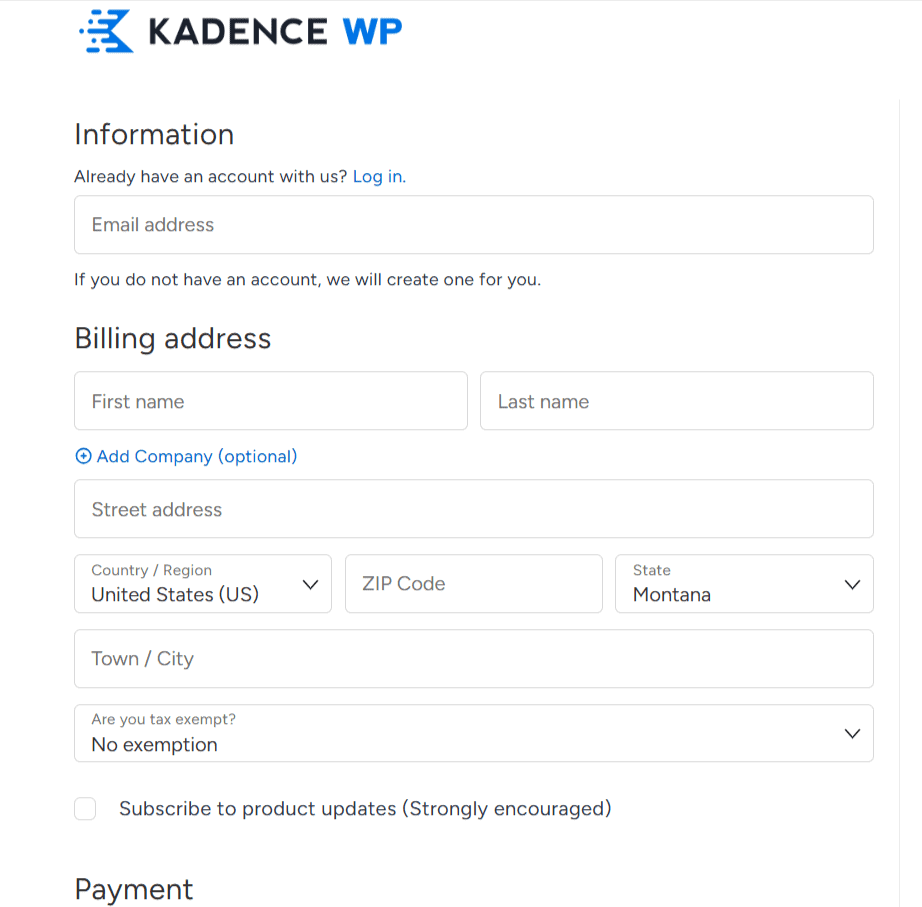Focus the Street address field
The image size is (922, 907).
pyautogui.click(x=474, y=509)
